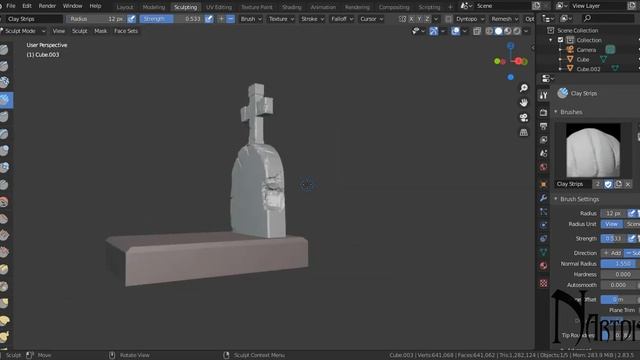Select the Crease brush tool
640x360 pixels.
[4, 184]
